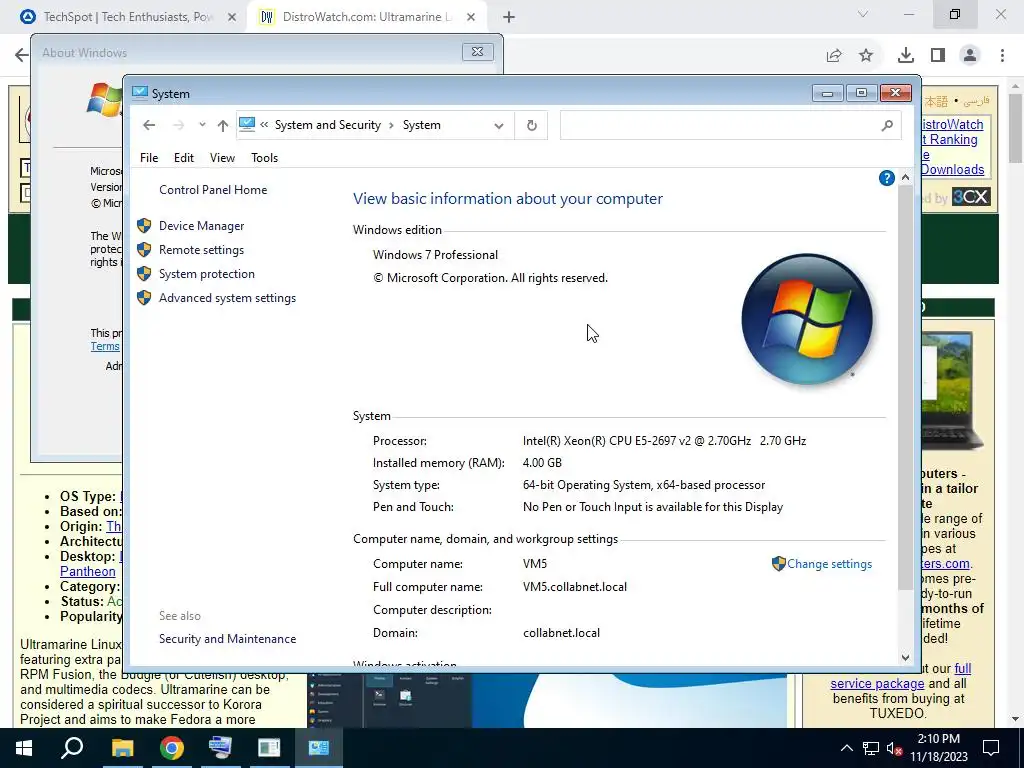Go back in System window navigation
The height and width of the screenshot is (768, 1024).
[x=149, y=125]
